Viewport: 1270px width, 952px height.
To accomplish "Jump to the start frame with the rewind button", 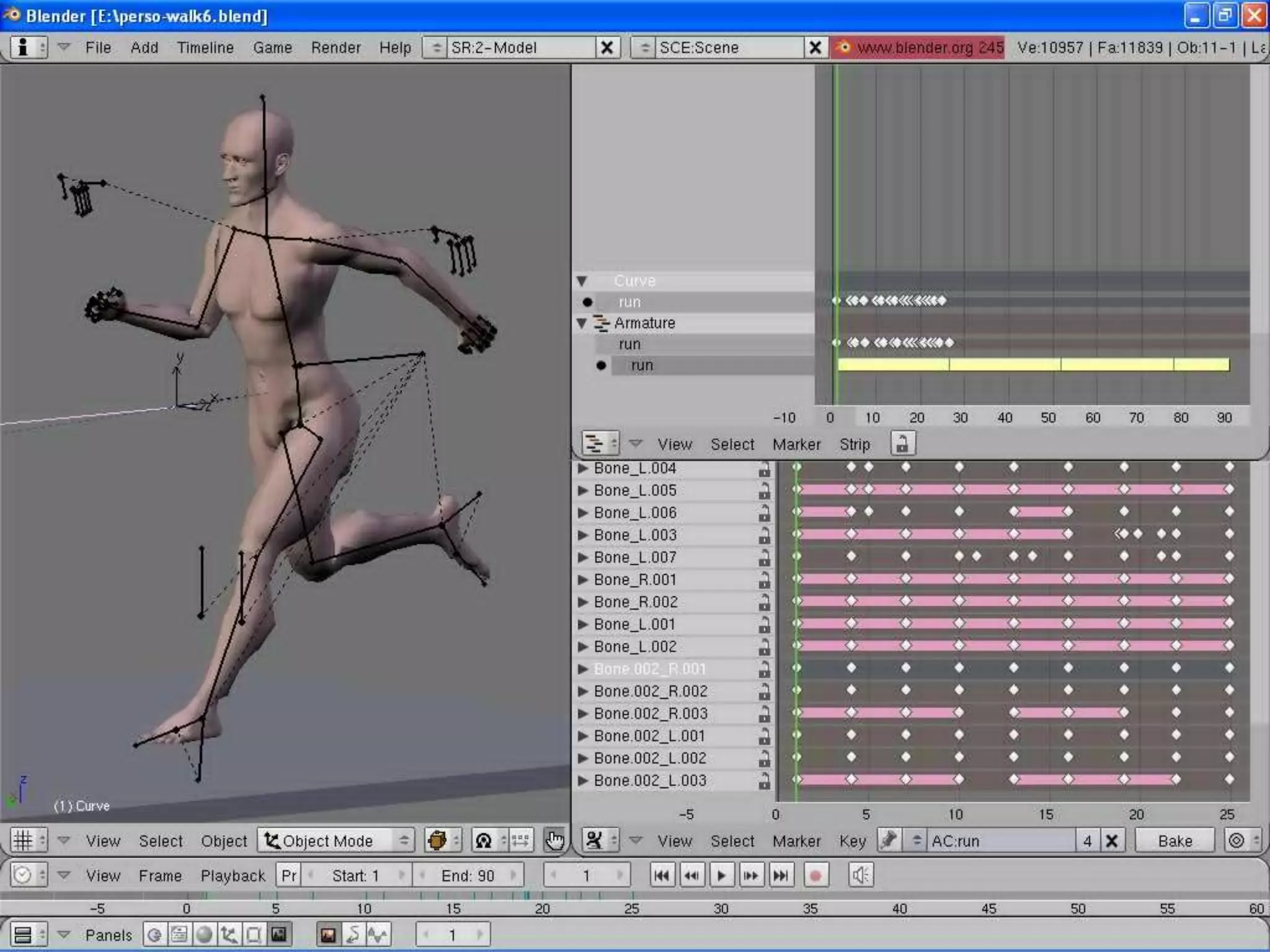I will [662, 876].
